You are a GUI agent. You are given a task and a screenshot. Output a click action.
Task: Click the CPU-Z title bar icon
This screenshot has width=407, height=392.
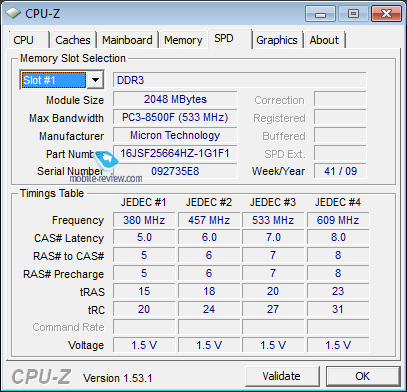(13, 14)
